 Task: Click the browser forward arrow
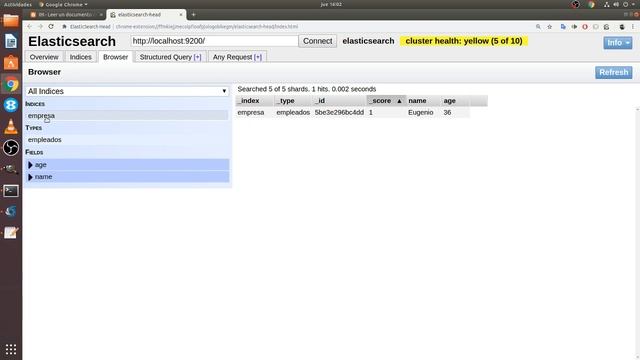[40, 27]
